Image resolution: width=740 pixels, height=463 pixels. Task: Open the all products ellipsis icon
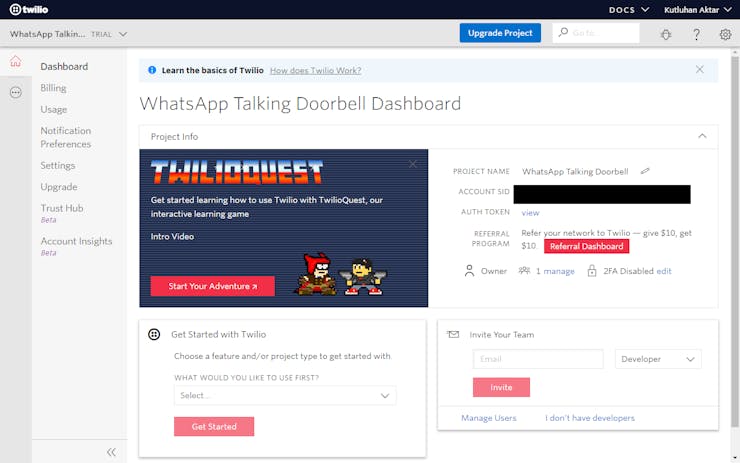(x=16, y=93)
